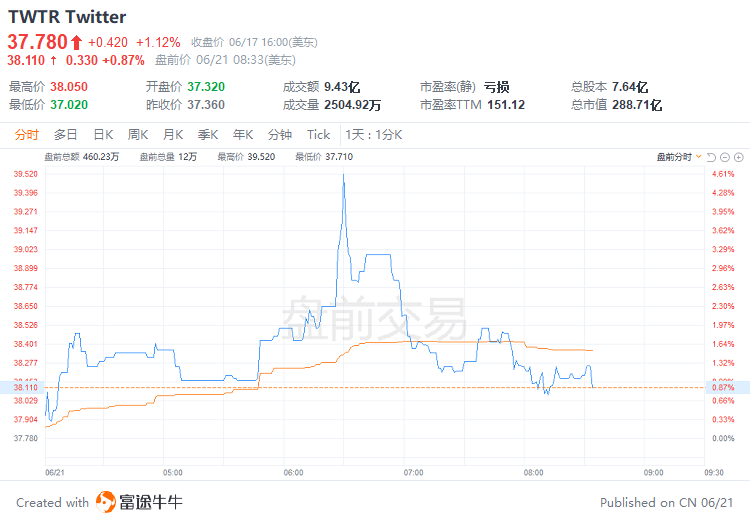Image resolution: width=750 pixels, height=523 pixels.
Task: Click the change percentage +1.12%
Action: (158, 43)
